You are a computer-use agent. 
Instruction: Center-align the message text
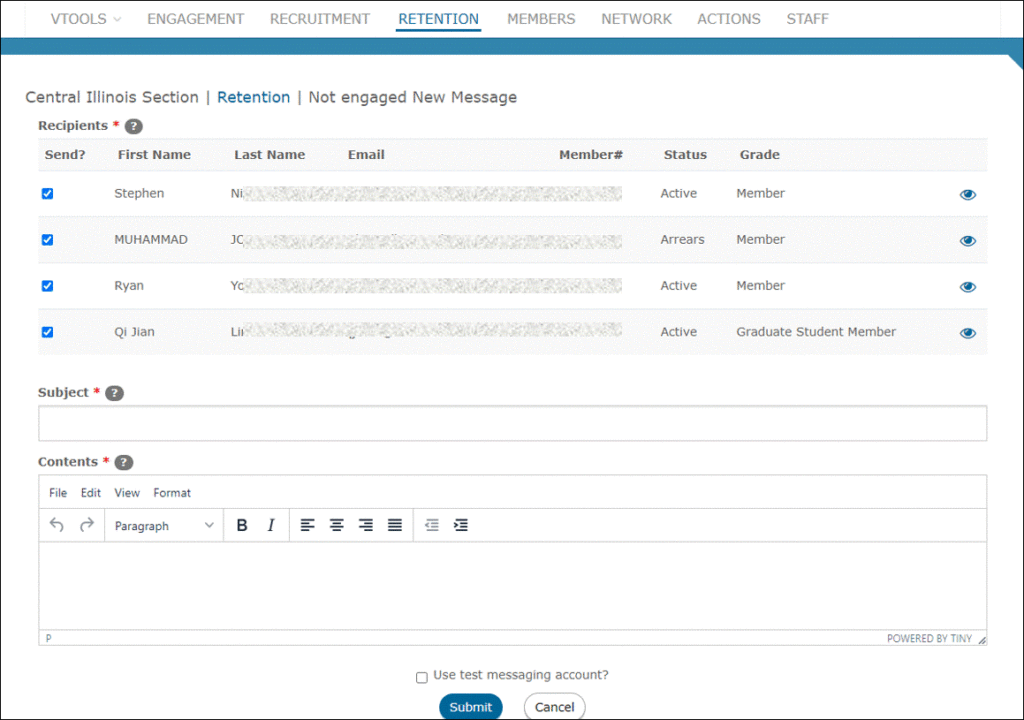click(x=336, y=525)
